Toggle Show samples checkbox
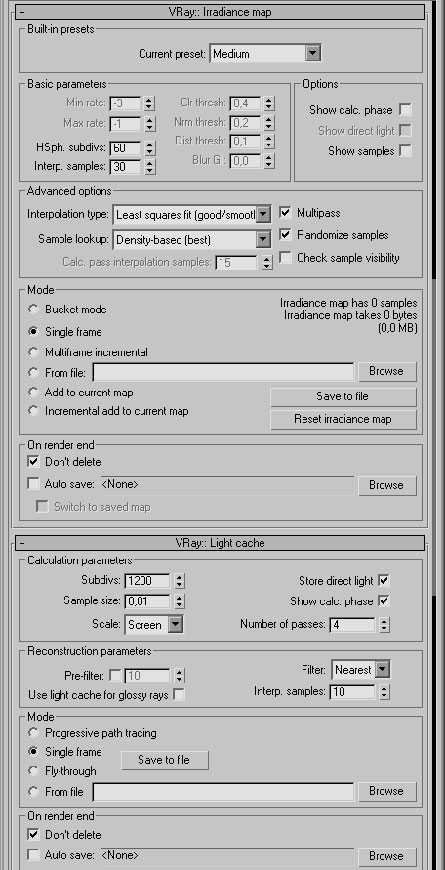Image resolution: width=445 pixels, height=870 pixels. point(406,150)
